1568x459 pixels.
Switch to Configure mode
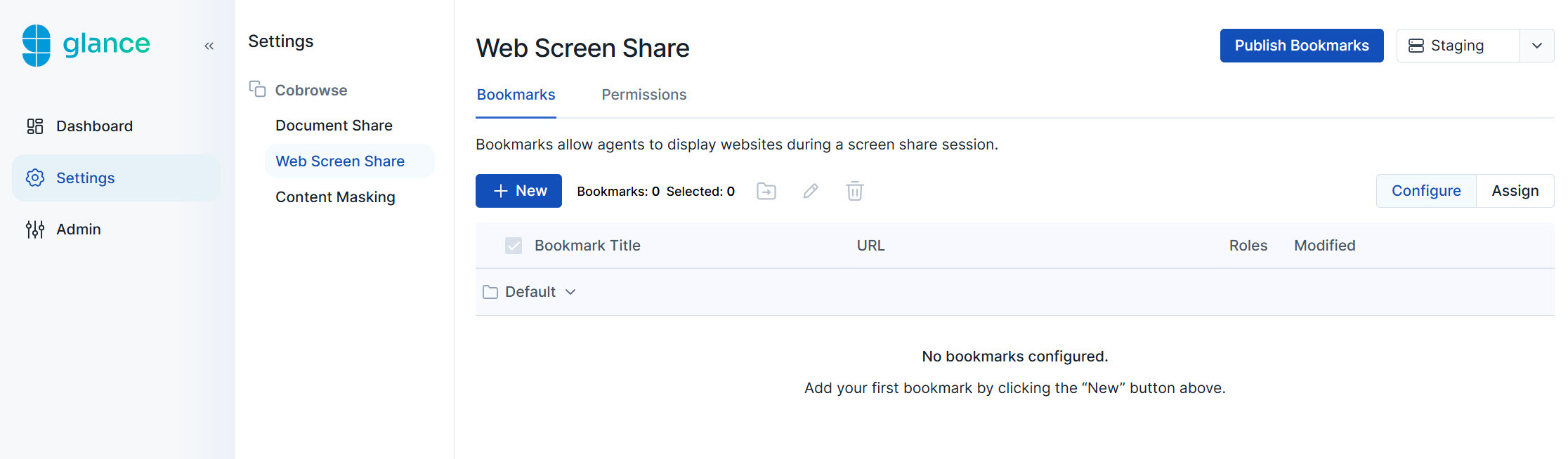tap(1425, 191)
